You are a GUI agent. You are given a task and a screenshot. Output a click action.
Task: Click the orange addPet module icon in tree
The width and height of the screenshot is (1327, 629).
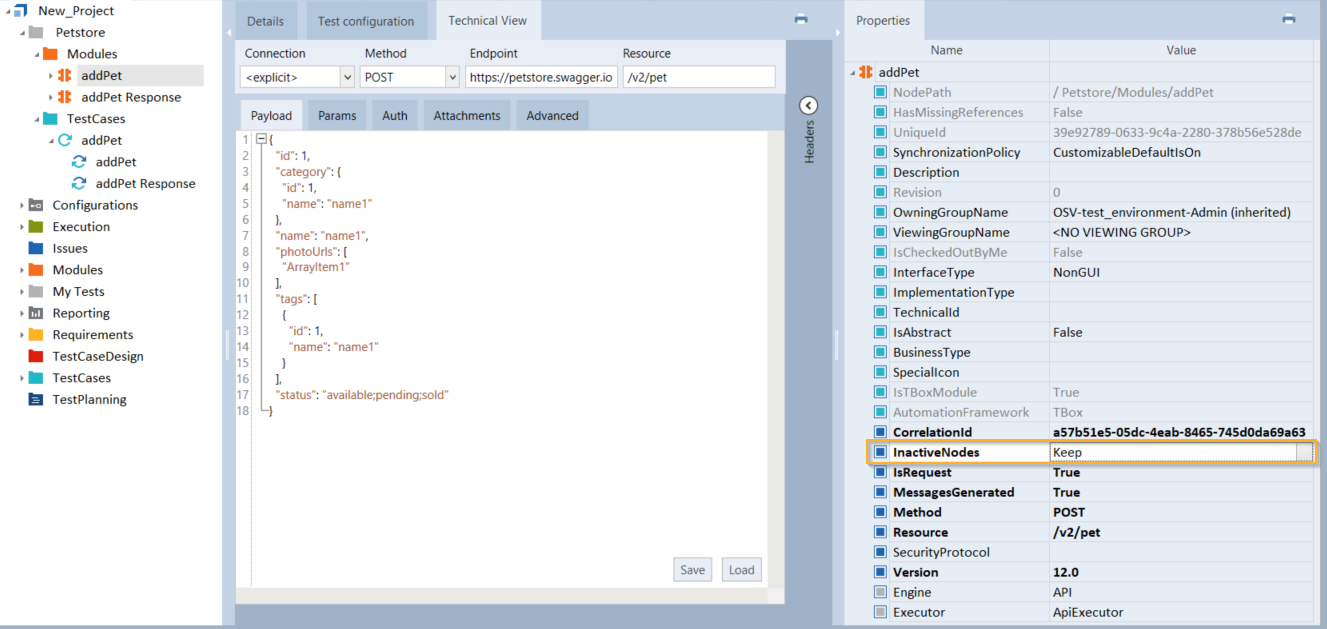[65, 75]
